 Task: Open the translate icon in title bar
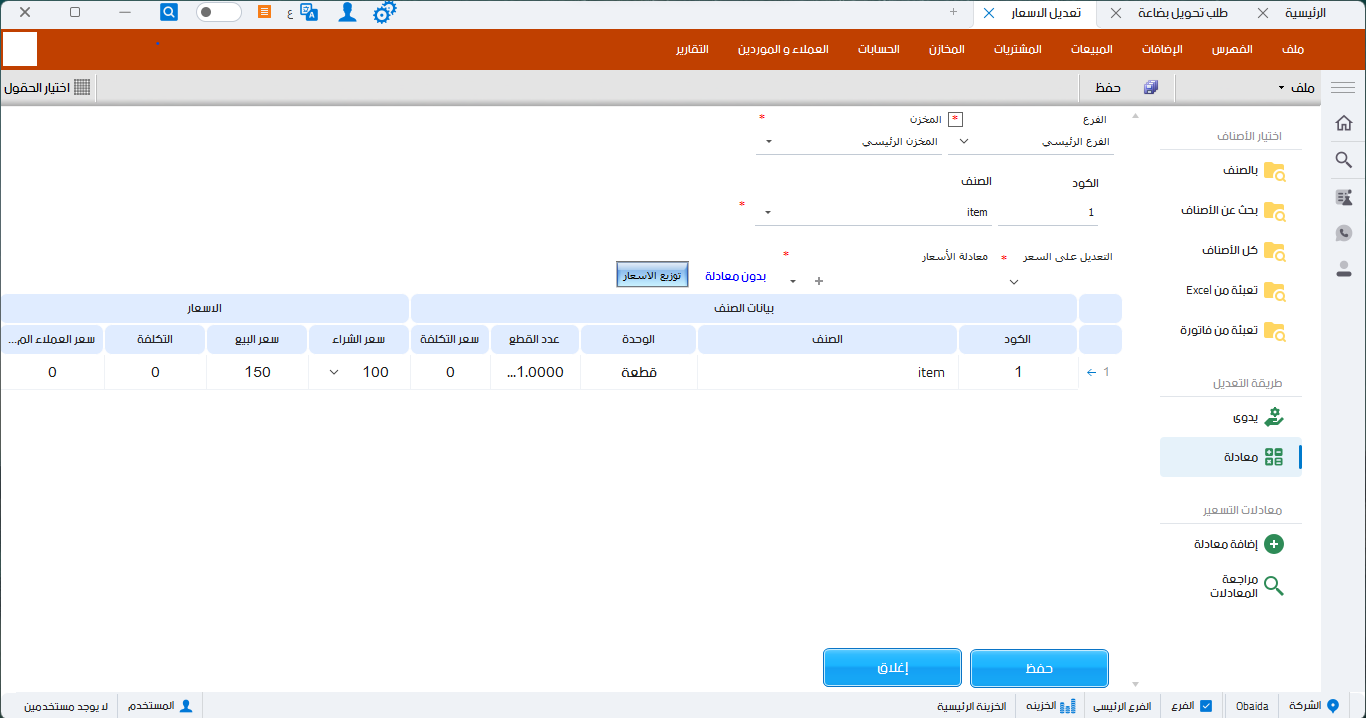pos(309,13)
